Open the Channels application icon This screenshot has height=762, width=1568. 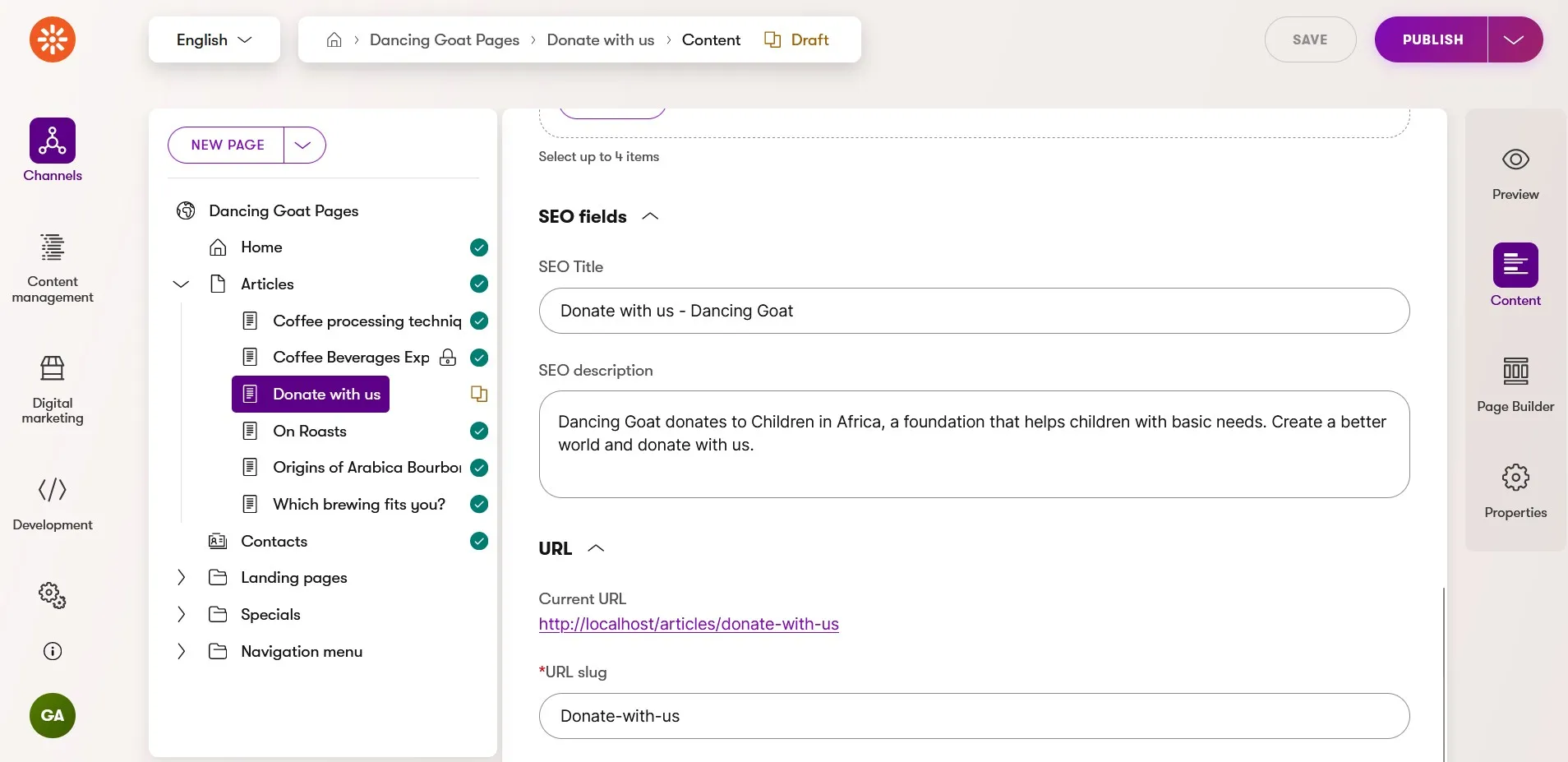53,141
